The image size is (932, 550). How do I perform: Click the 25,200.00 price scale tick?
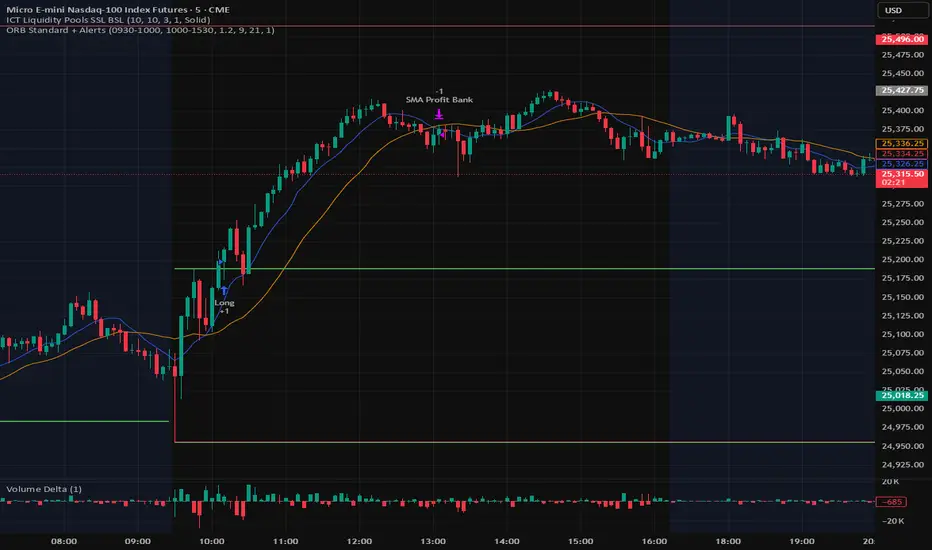(902, 260)
